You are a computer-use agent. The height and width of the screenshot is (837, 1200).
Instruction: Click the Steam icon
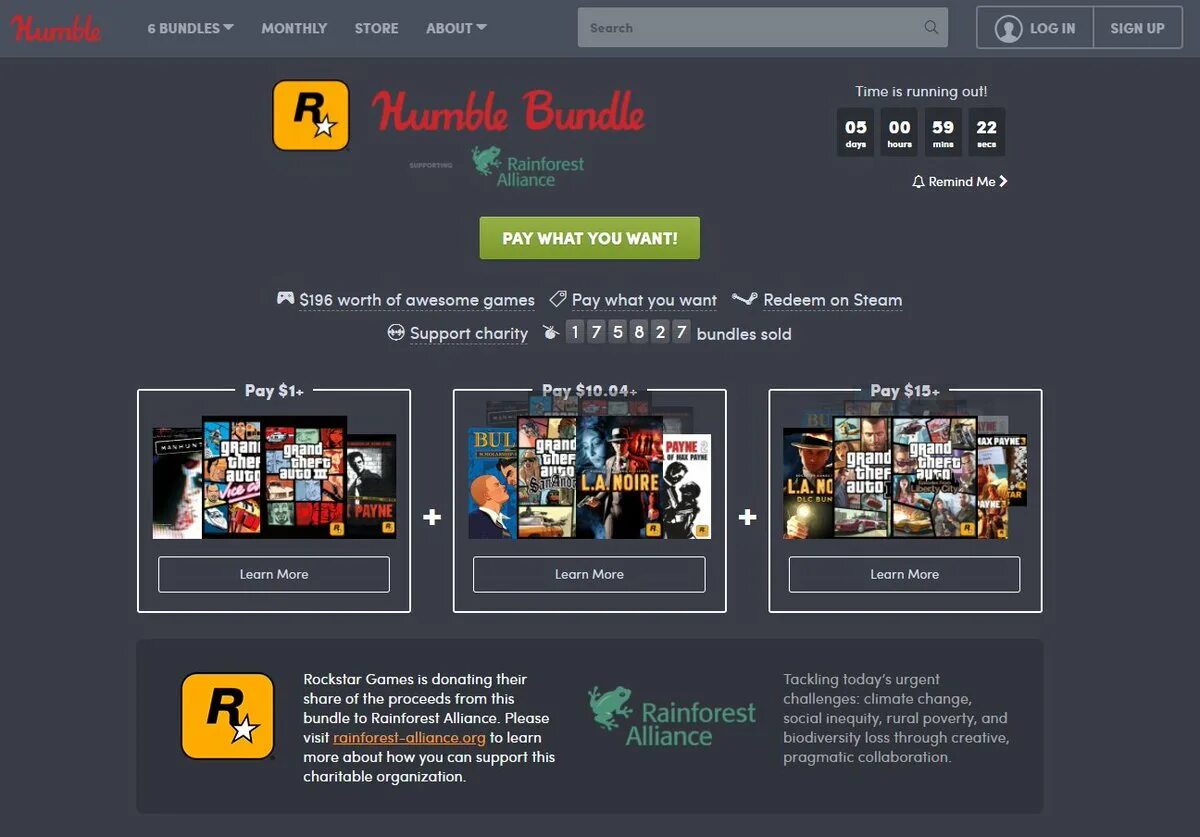pyautogui.click(x=744, y=298)
